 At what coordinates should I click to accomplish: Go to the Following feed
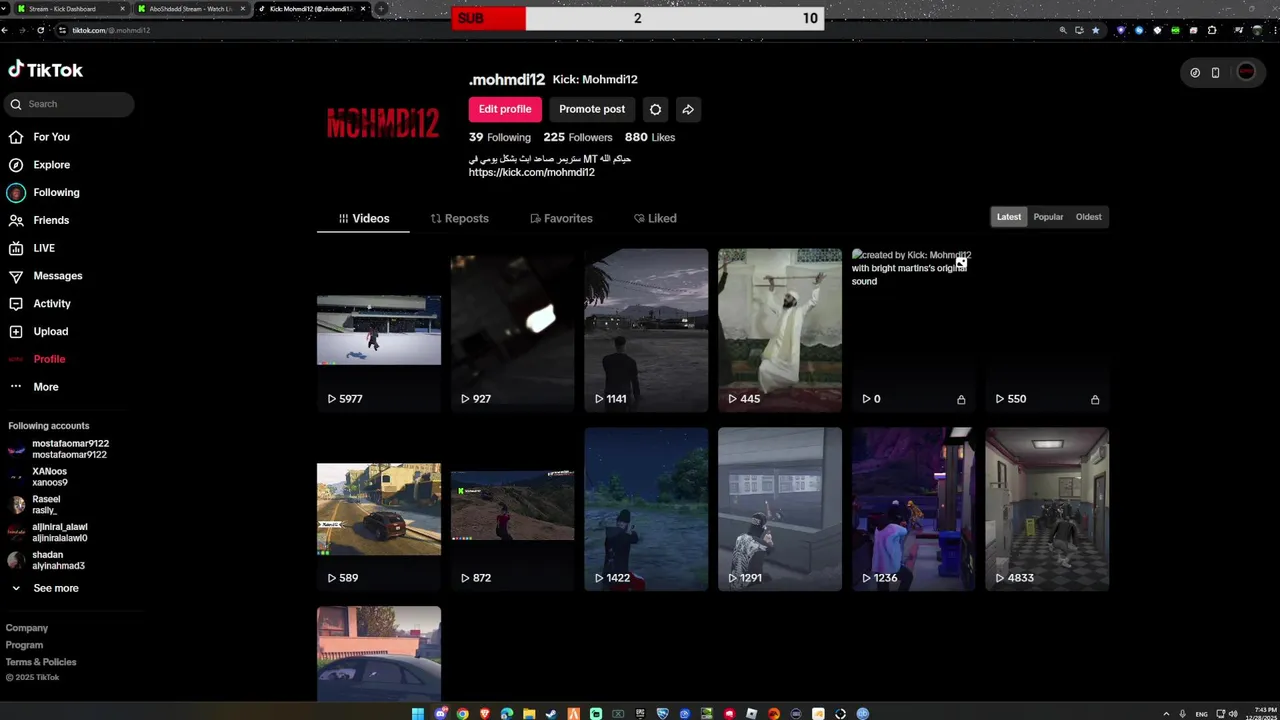[x=56, y=192]
